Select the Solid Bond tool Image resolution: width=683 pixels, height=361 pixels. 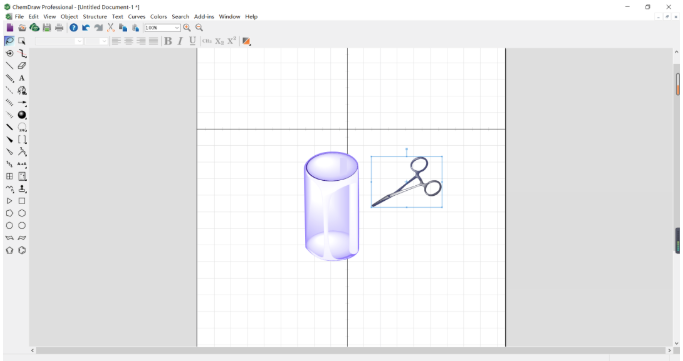pos(9,66)
